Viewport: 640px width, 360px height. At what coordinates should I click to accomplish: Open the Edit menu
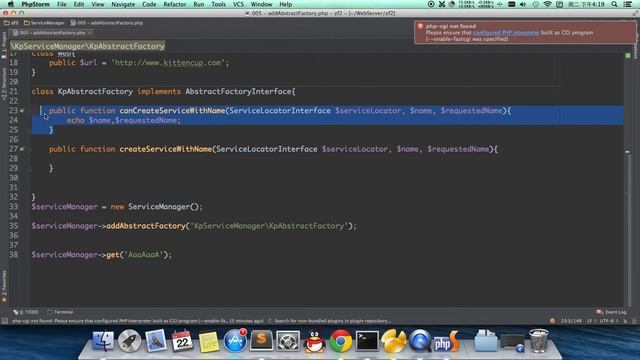(79, 4)
